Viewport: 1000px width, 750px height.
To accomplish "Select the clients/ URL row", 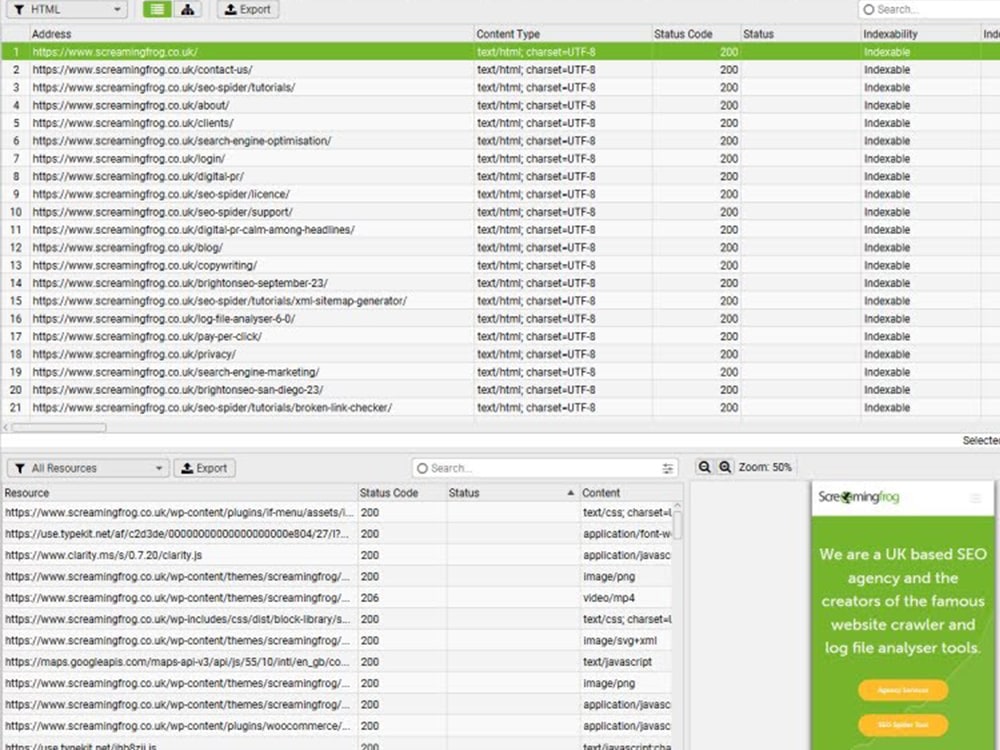I will point(500,123).
